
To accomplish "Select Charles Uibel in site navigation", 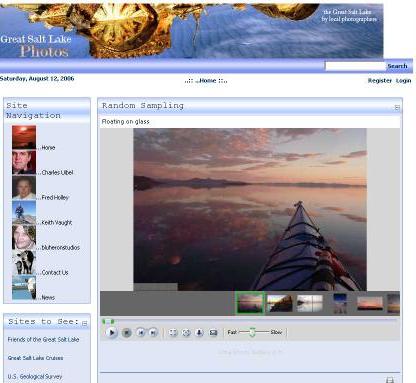I will [57, 172].
